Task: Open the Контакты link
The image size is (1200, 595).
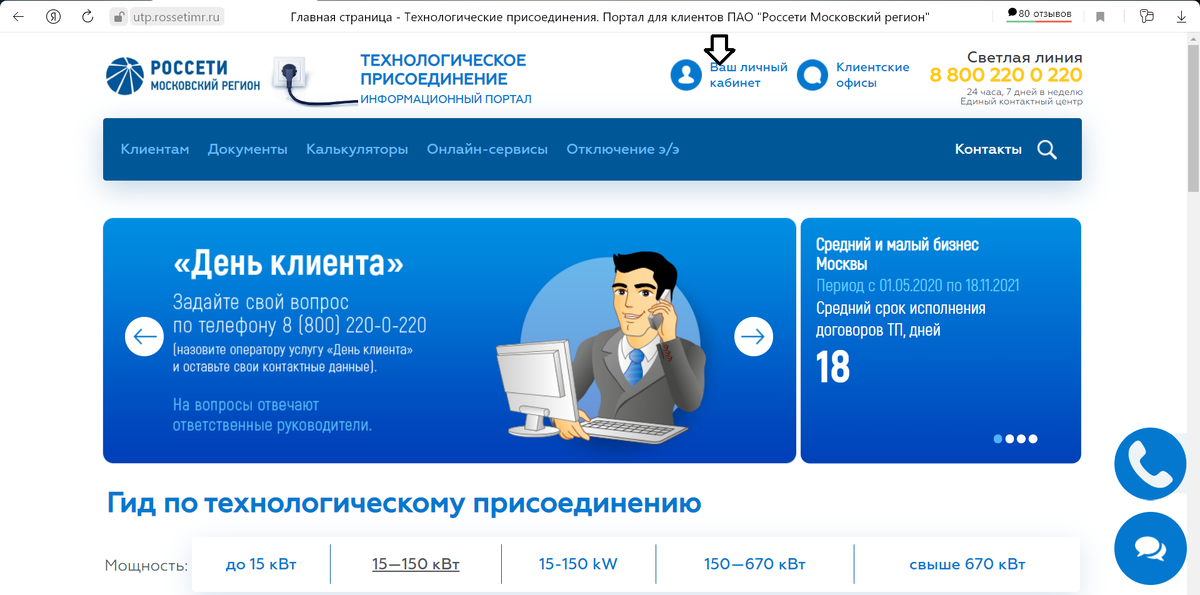Action: (988, 148)
